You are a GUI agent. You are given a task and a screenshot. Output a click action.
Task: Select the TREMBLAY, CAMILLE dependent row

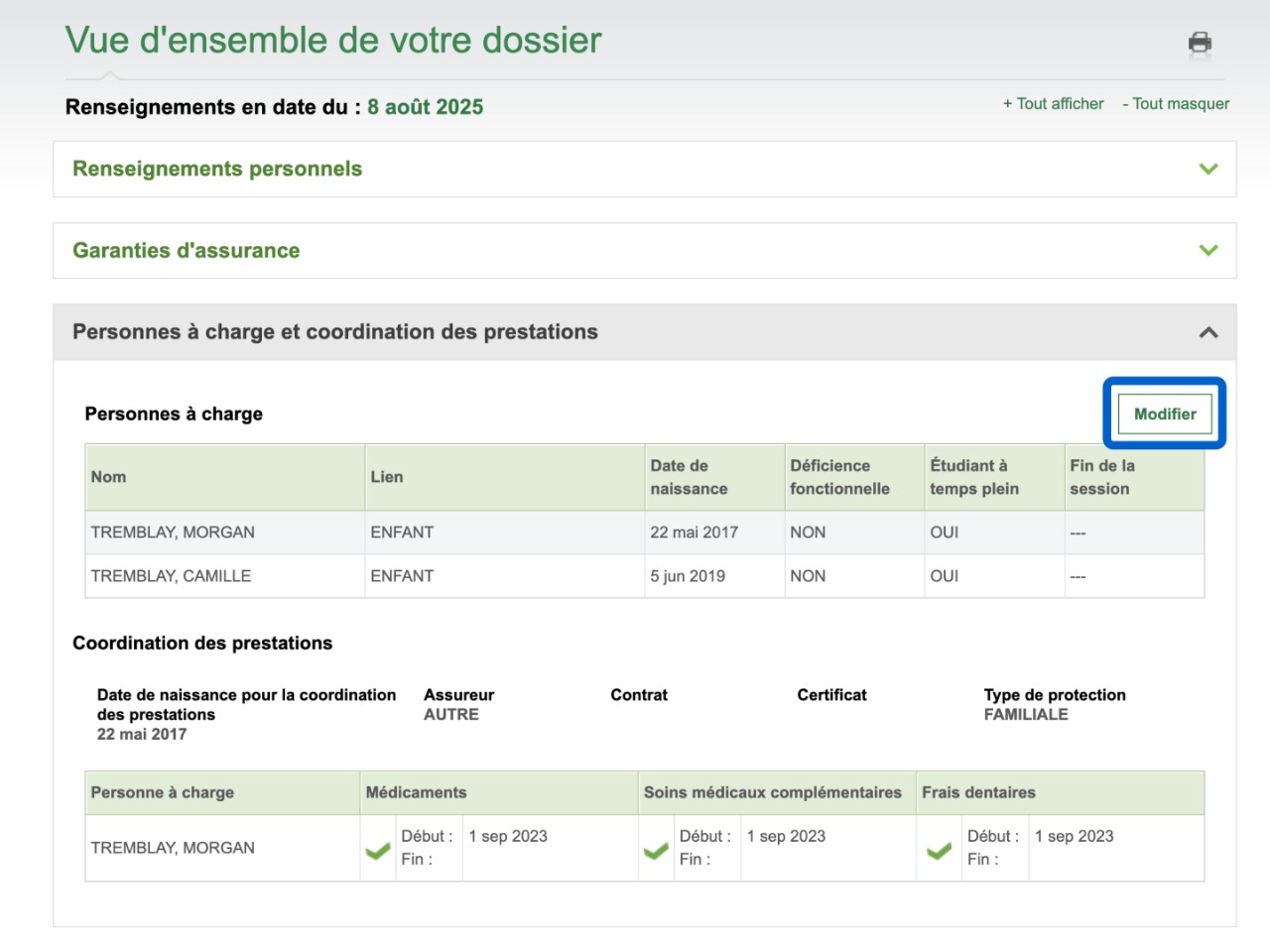171,576
